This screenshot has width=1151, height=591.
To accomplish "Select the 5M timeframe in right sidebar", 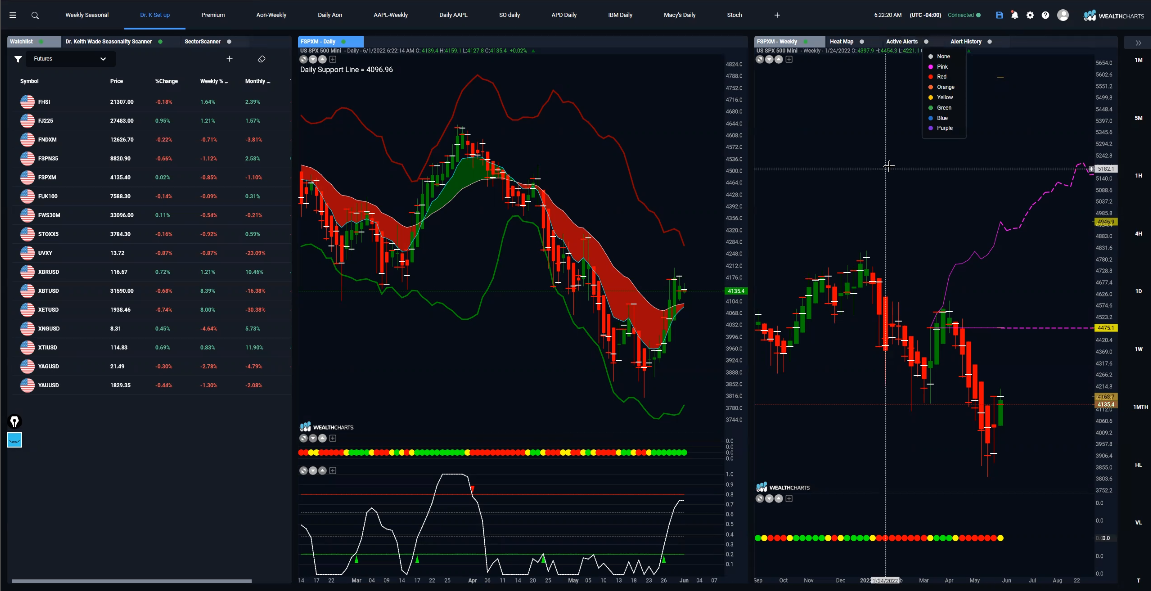I will tap(1138, 117).
